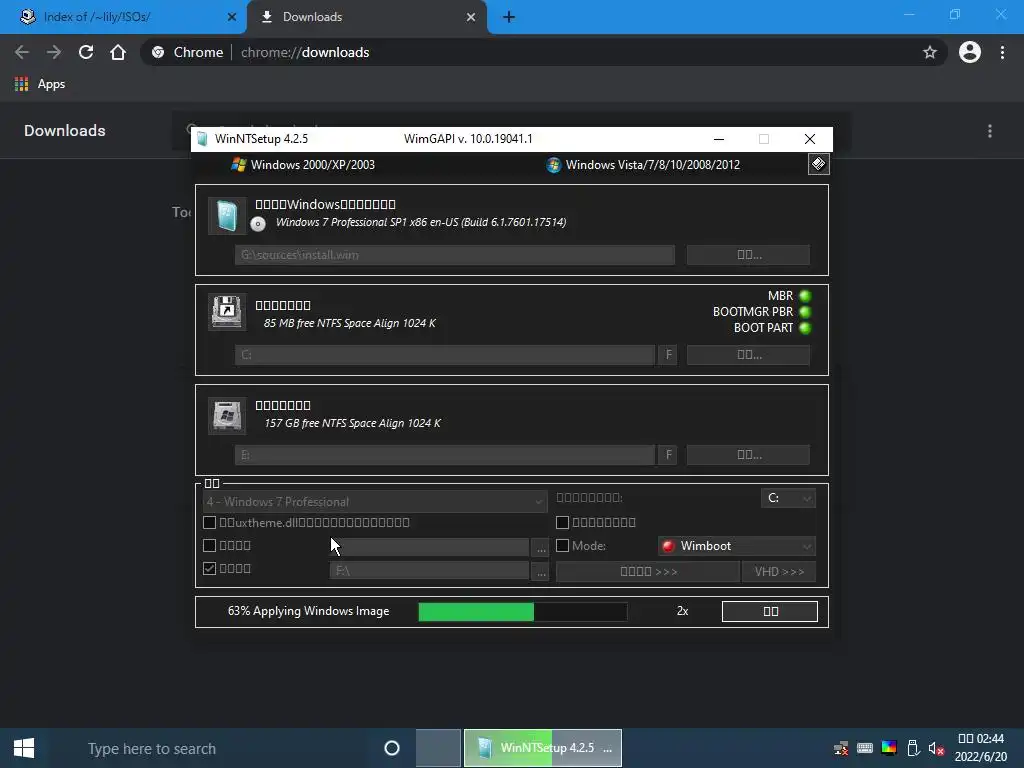The image size is (1024, 768).
Task: Click the chrome://downloads address bar
Action: (529, 52)
